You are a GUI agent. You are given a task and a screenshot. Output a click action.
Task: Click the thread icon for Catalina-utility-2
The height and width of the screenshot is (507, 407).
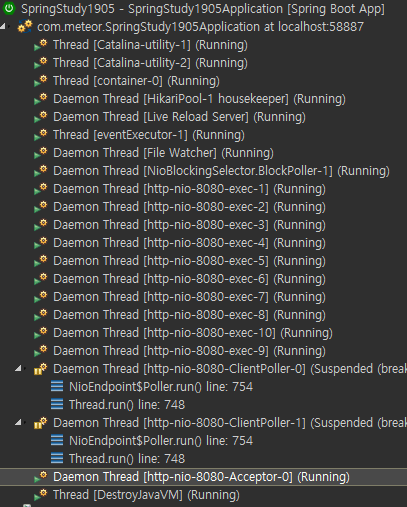(x=41, y=63)
